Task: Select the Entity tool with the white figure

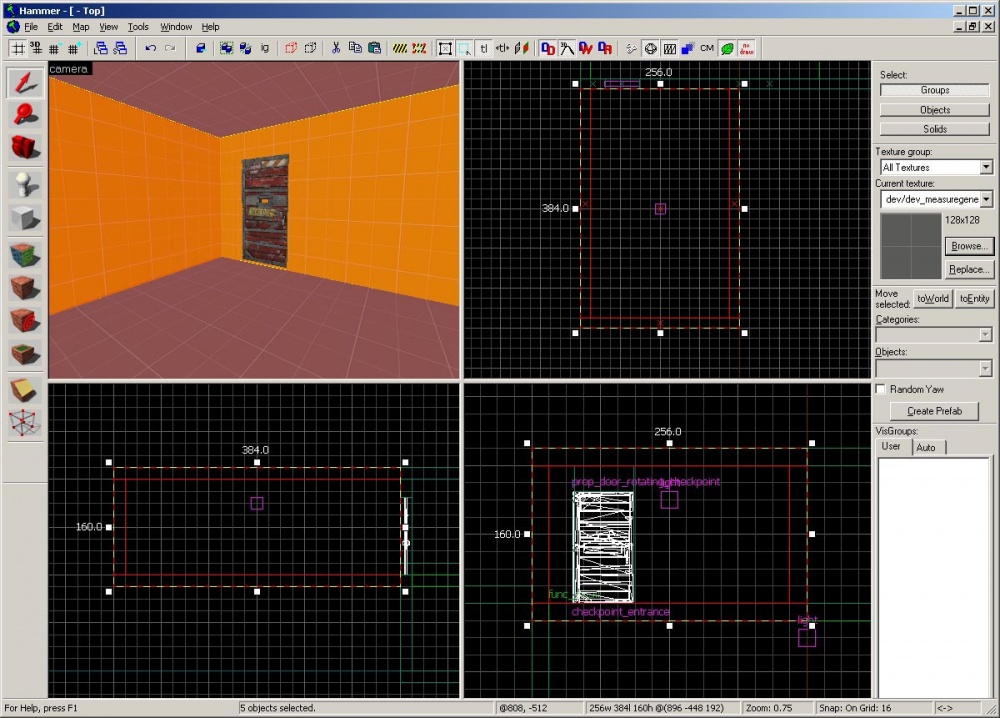Action: [x=25, y=184]
